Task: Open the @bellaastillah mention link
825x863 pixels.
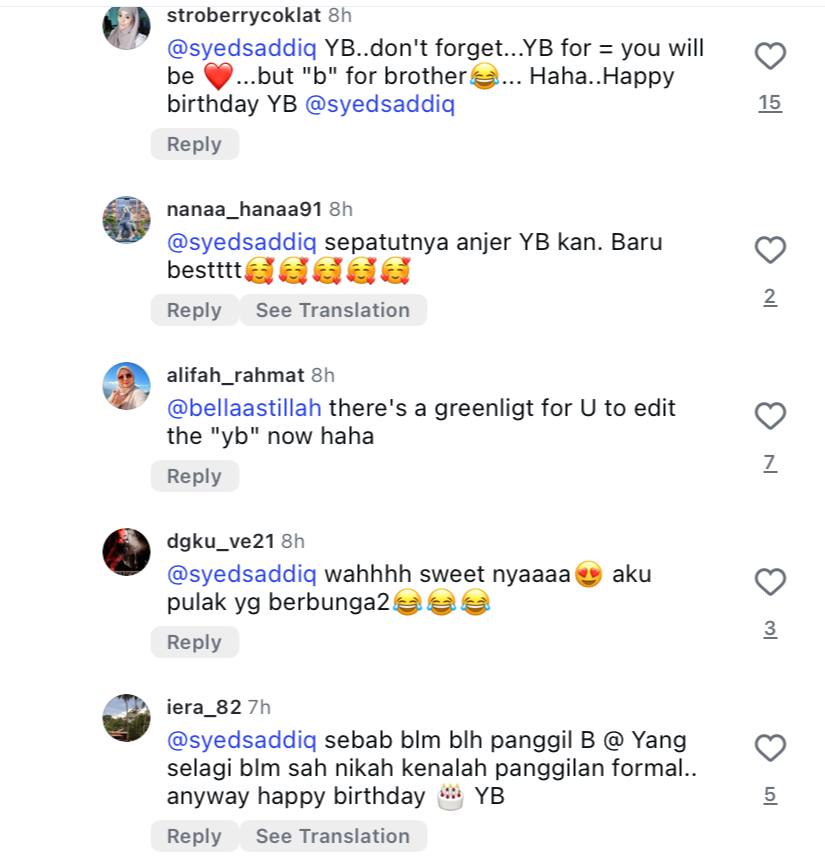Action: pyautogui.click(x=245, y=408)
